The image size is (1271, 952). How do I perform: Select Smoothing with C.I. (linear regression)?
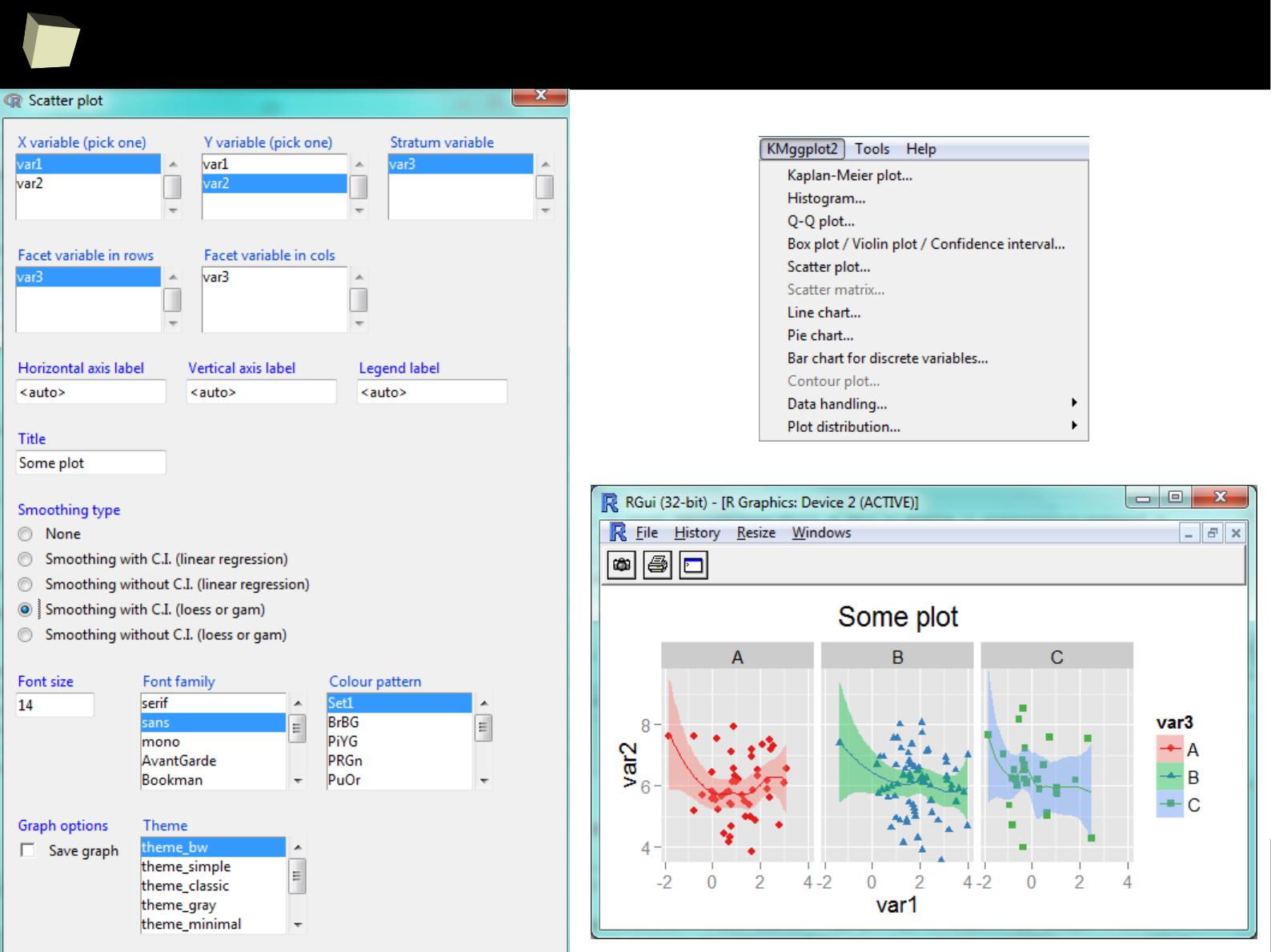tap(26, 559)
